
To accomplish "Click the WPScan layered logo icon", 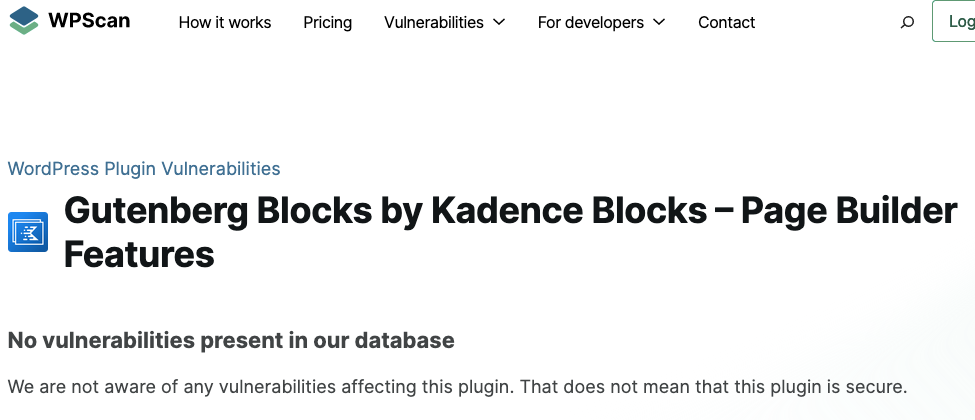I will point(24,21).
